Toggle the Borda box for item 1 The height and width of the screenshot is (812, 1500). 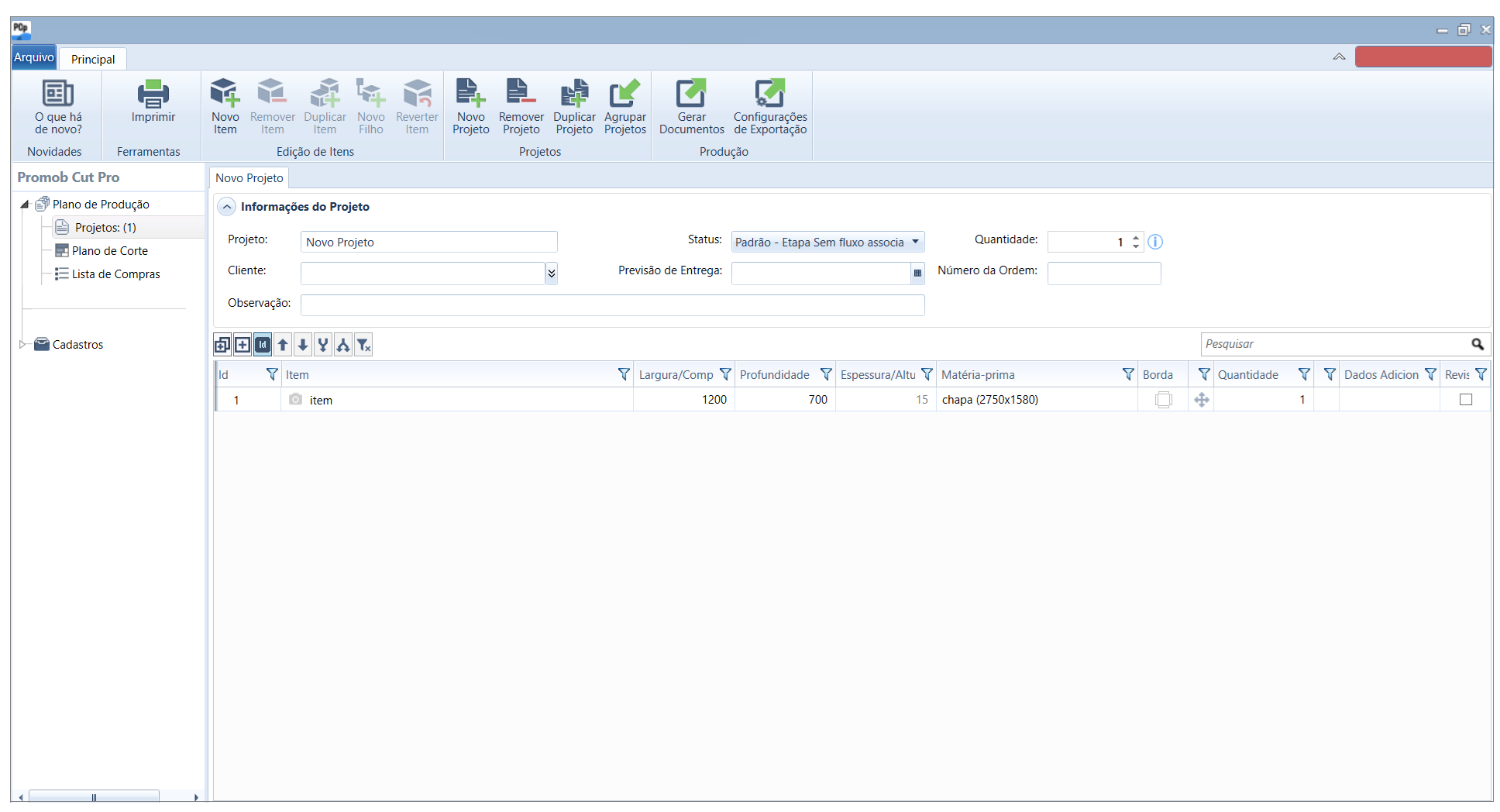1163,400
